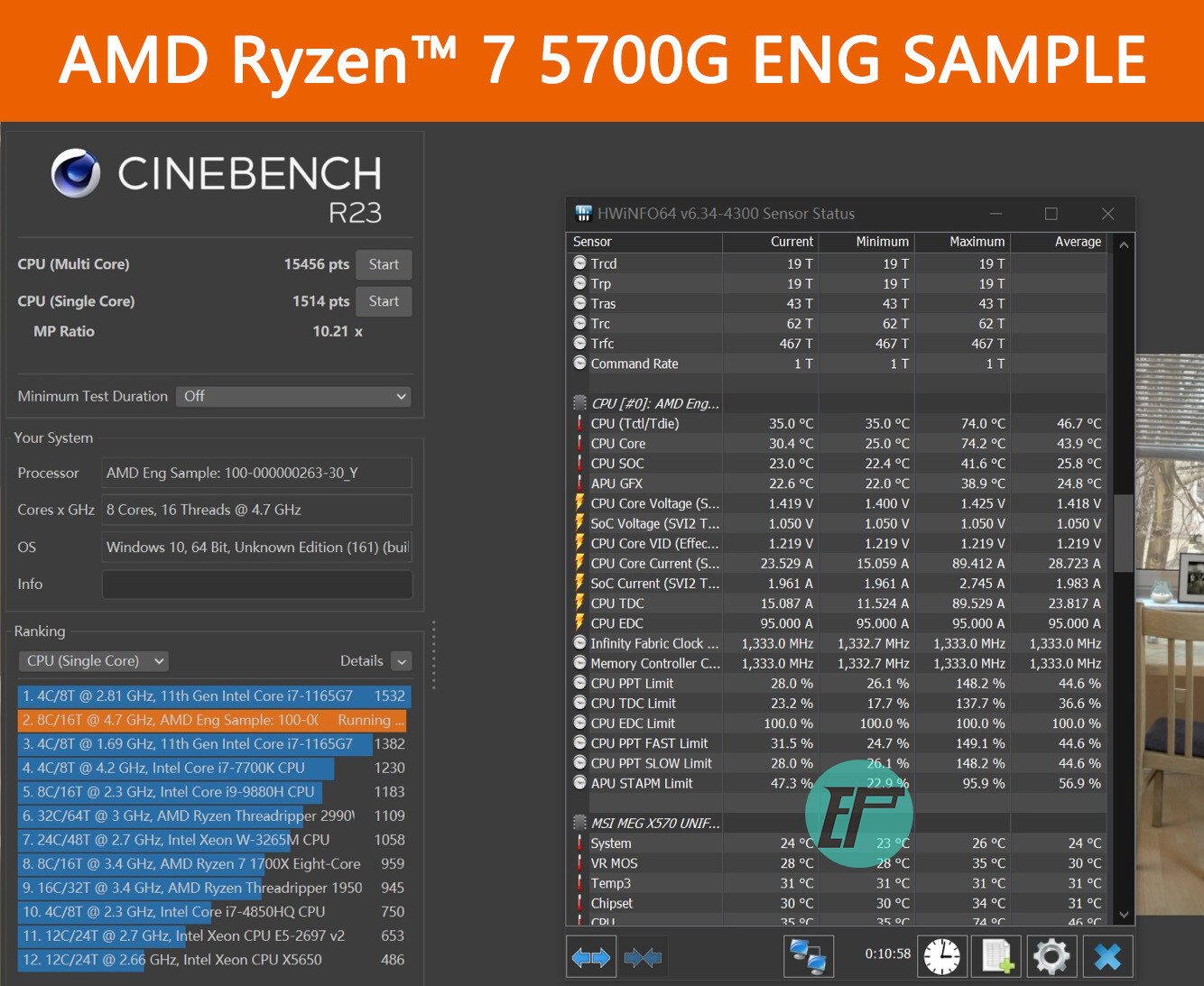Start the CPU (Multi Core) benchmark
1204x986 pixels.
tap(383, 264)
